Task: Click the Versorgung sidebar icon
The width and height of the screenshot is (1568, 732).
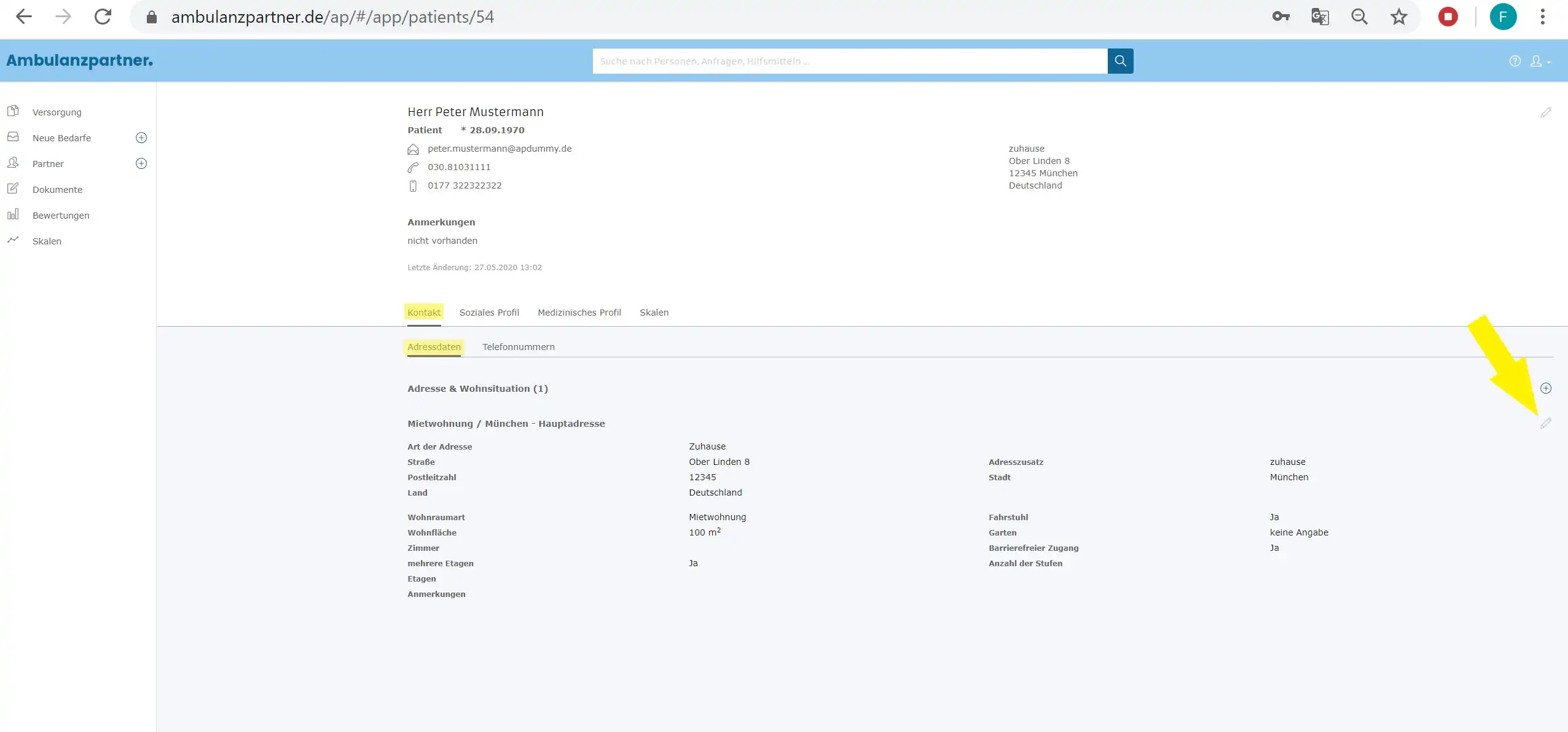Action: [13, 111]
